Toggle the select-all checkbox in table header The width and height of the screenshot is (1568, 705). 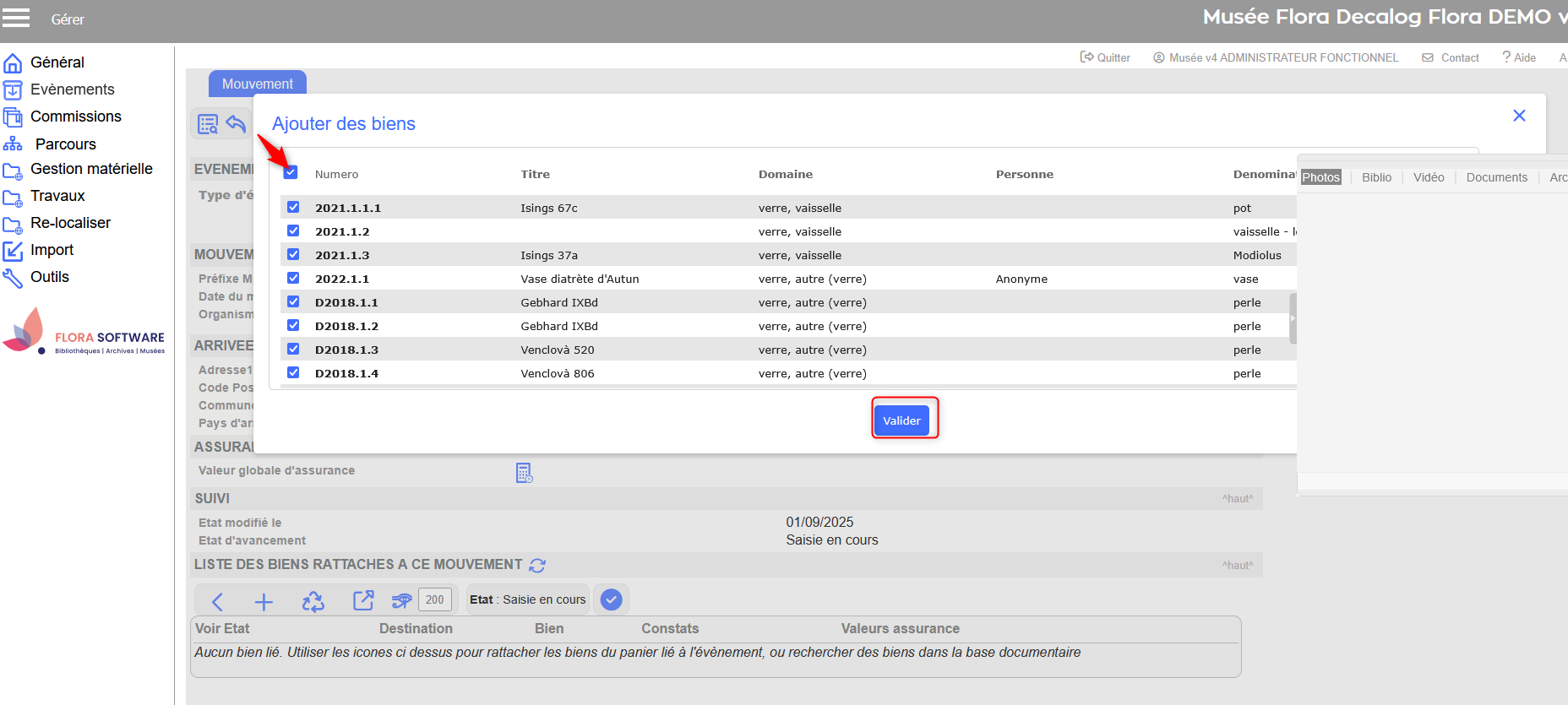click(x=291, y=172)
